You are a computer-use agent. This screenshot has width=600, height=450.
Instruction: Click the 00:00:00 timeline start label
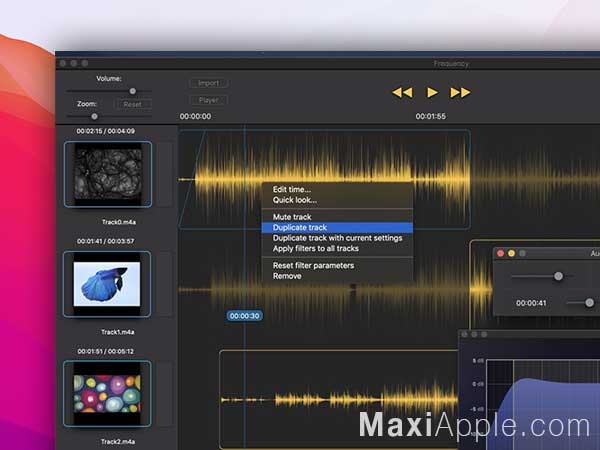point(196,116)
